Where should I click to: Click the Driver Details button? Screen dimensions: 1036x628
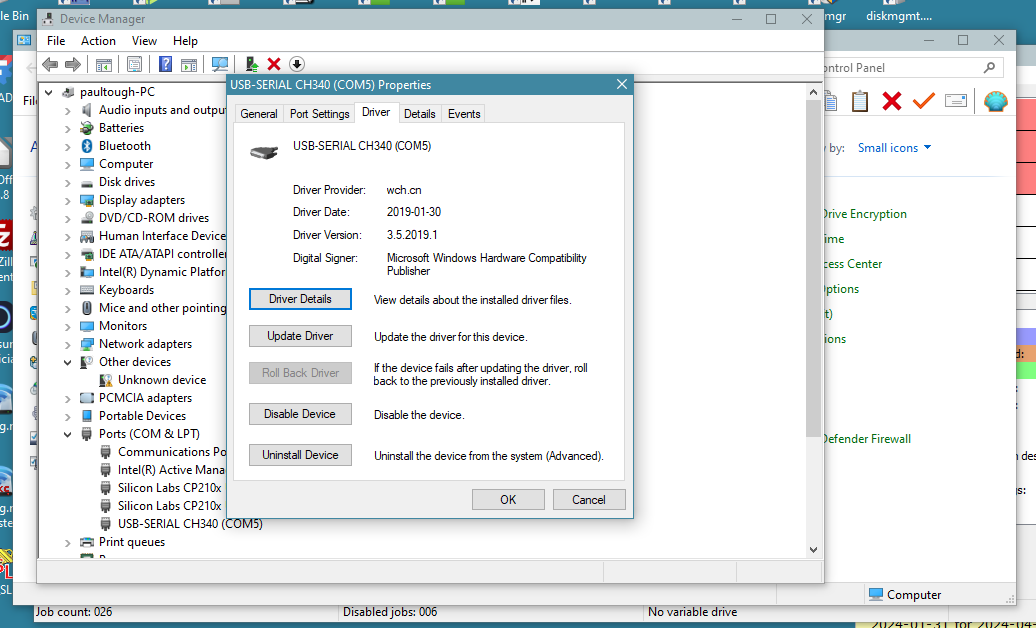[x=300, y=299]
